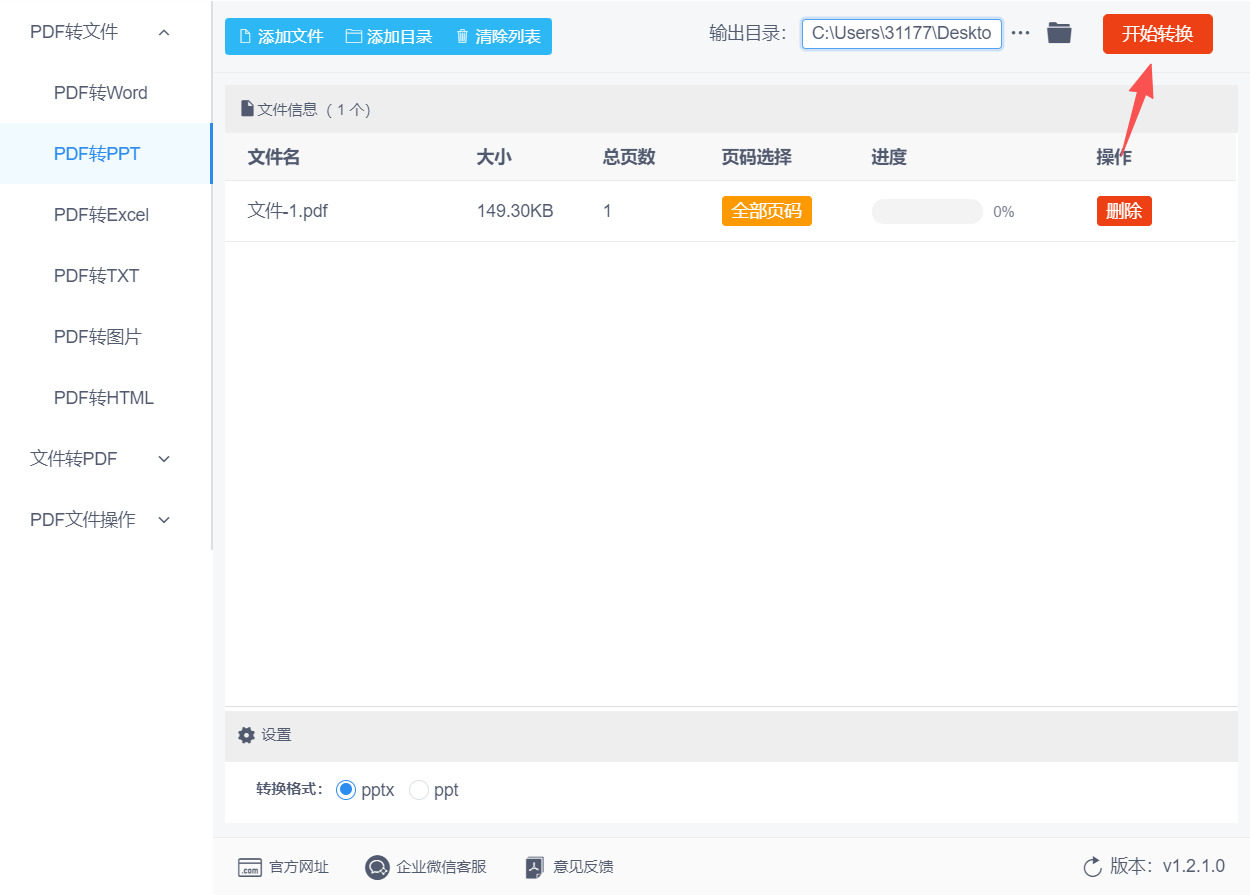The image size is (1250, 895).
Task: Open the 全部页码 page selection control
Action: pos(766,210)
